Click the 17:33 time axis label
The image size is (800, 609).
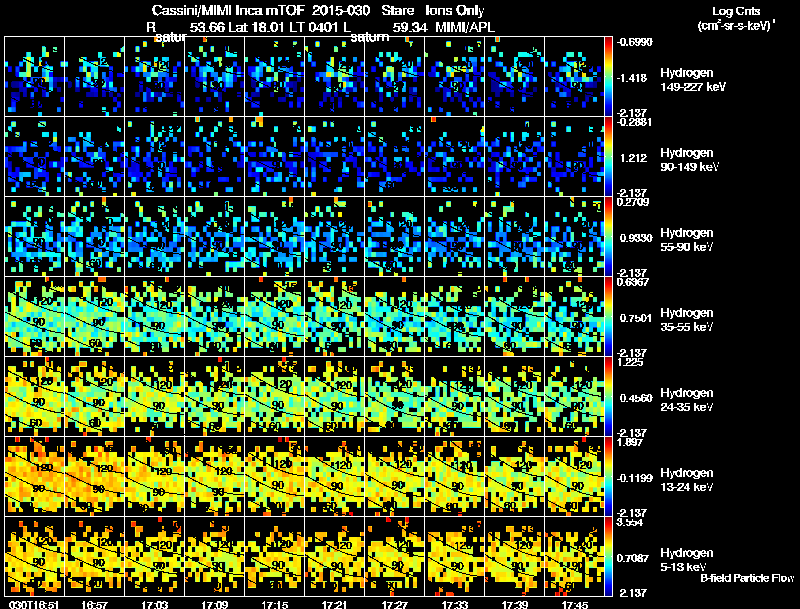pyautogui.click(x=455, y=604)
